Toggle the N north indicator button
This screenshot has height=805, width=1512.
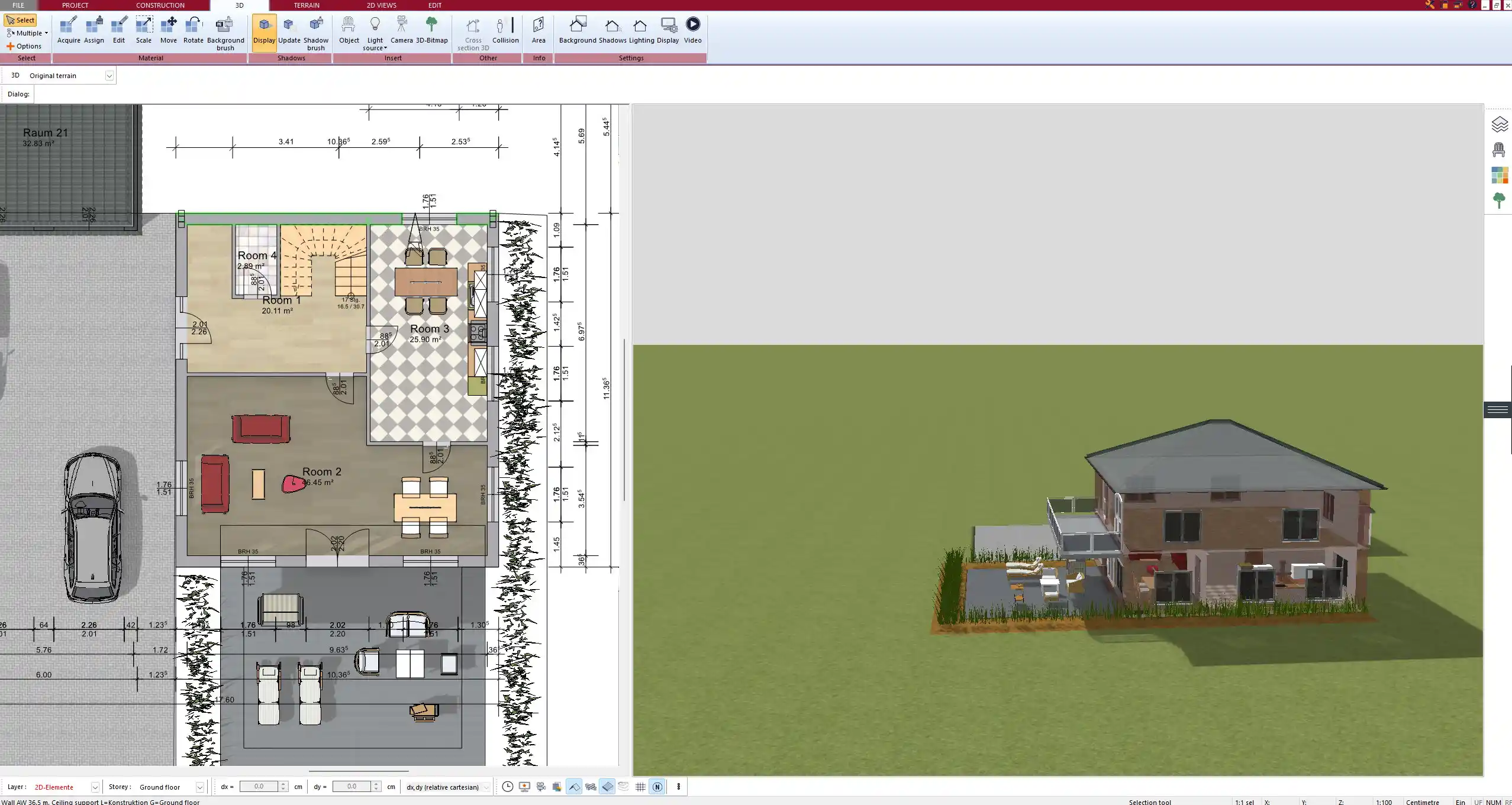pyautogui.click(x=657, y=787)
